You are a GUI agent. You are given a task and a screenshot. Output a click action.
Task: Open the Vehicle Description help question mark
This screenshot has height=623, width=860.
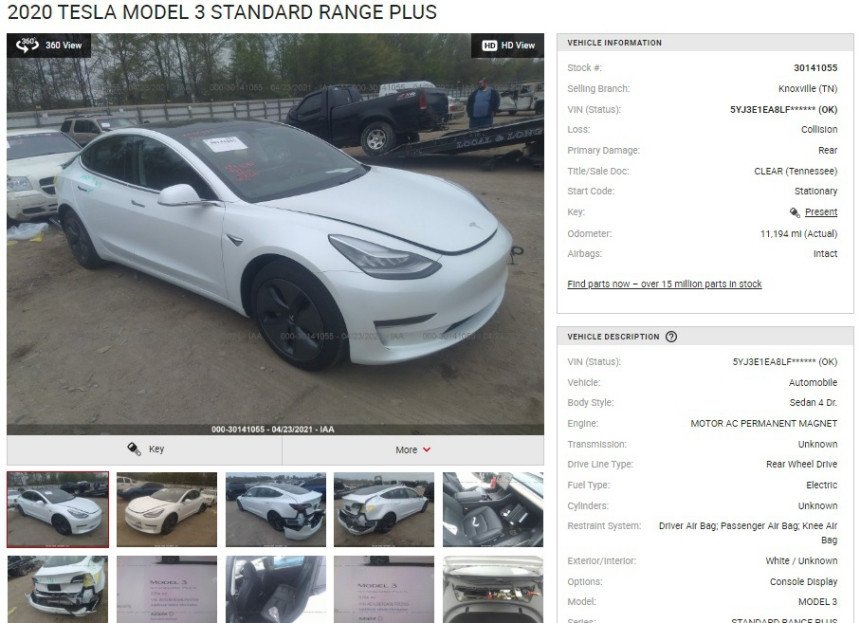tap(671, 337)
